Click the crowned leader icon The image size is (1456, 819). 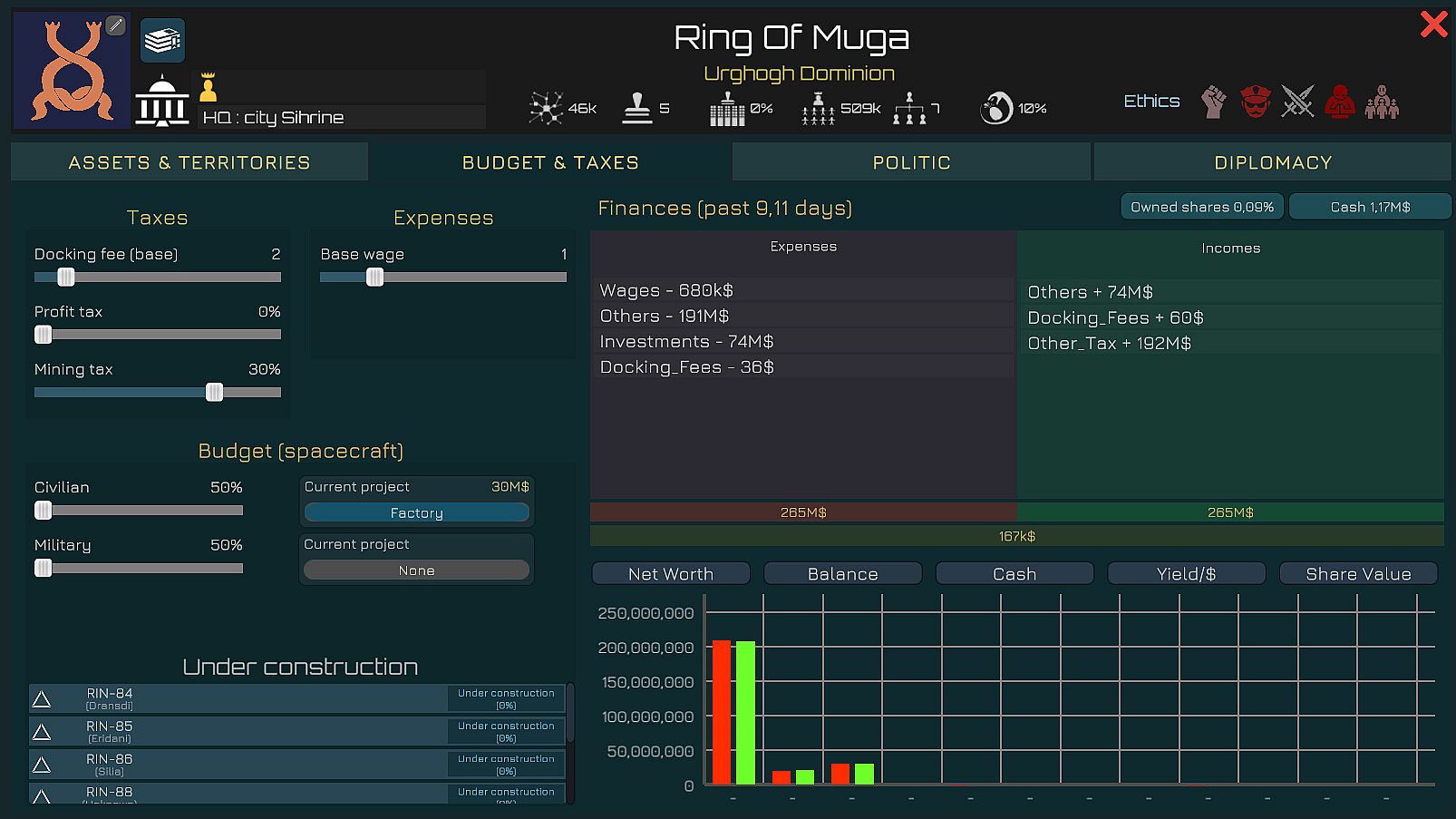208,87
